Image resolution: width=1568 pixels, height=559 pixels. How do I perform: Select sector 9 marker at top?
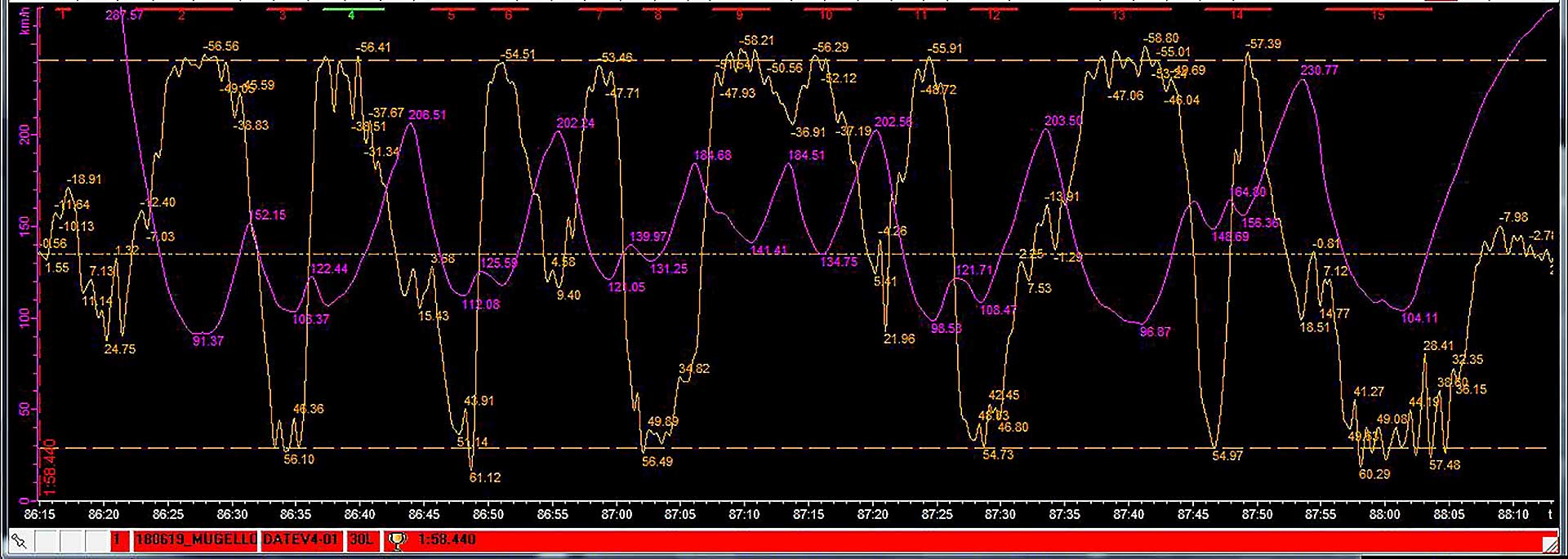(x=739, y=13)
